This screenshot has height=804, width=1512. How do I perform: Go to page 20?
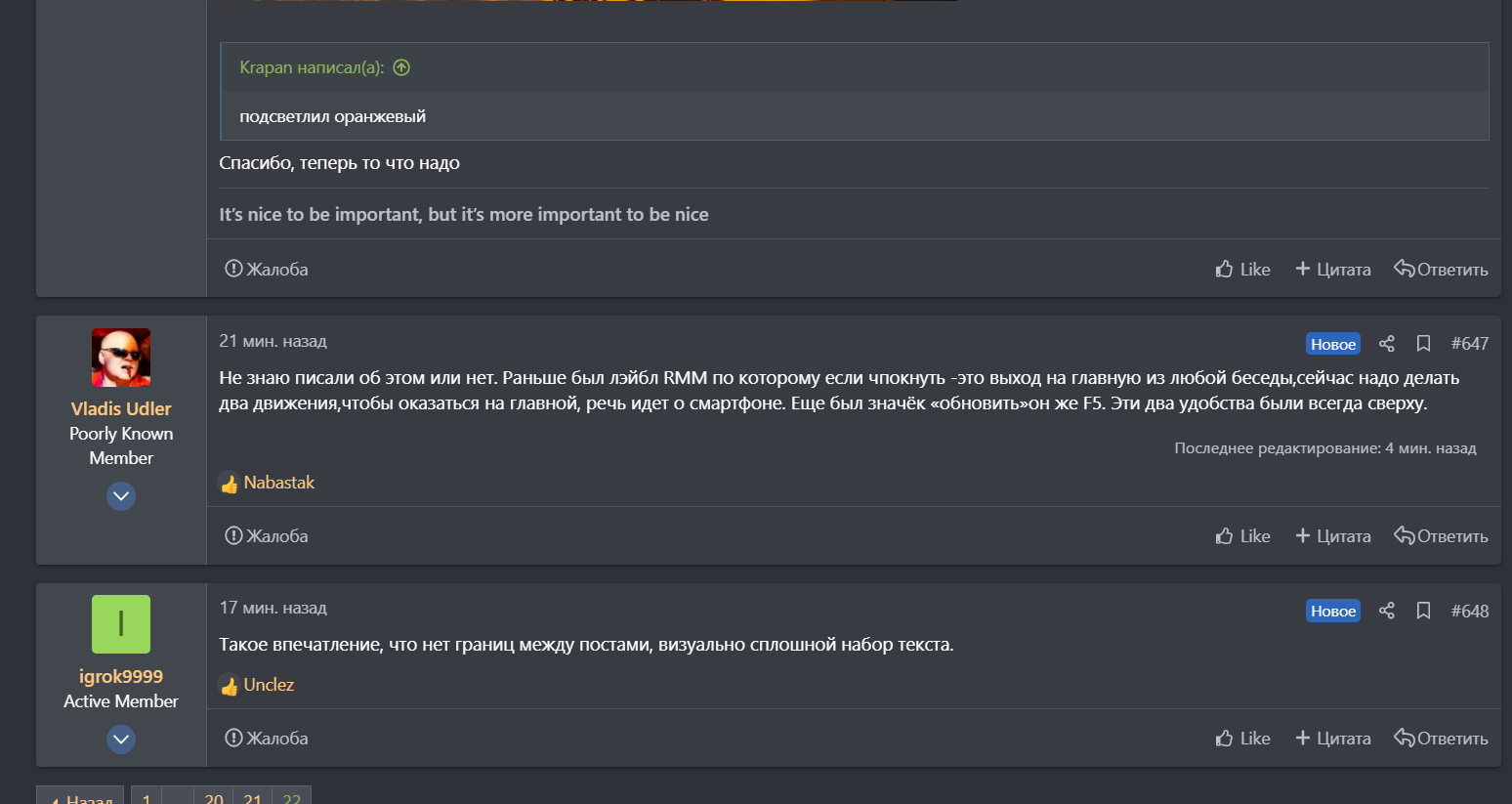[x=214, y=798]
